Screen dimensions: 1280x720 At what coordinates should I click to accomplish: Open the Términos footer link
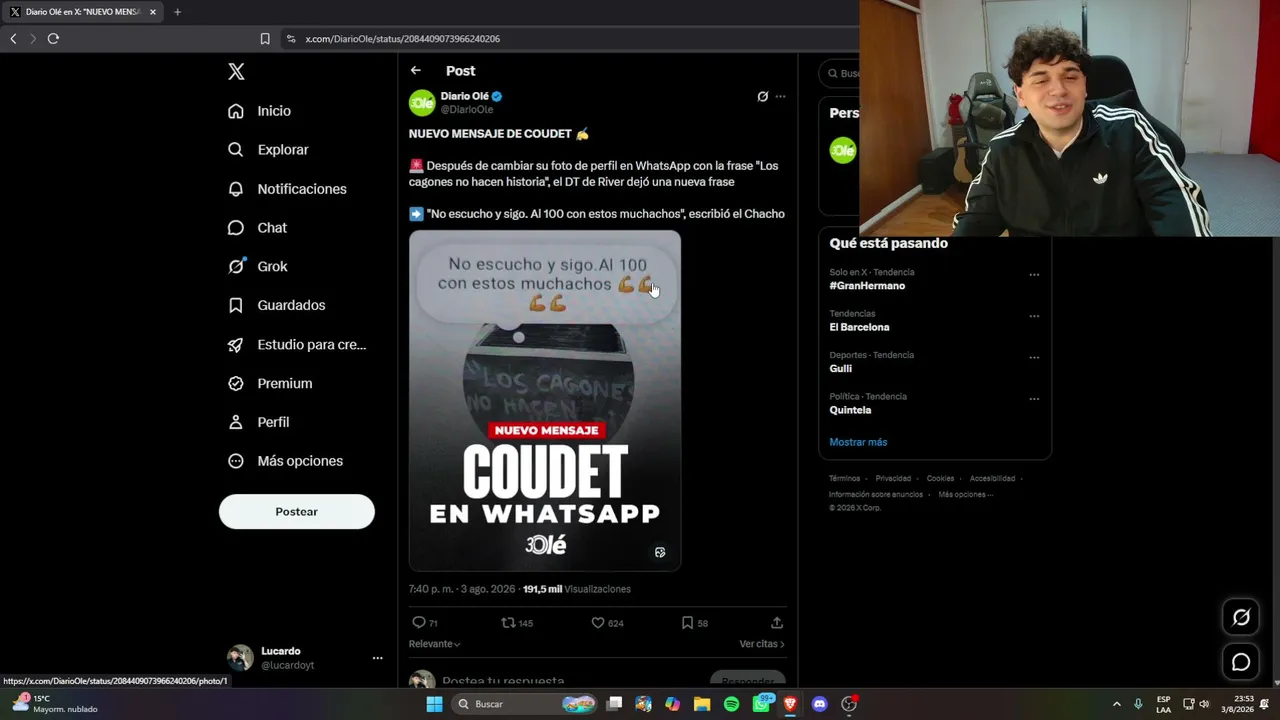pyautogui.click(x=844, y=478)
